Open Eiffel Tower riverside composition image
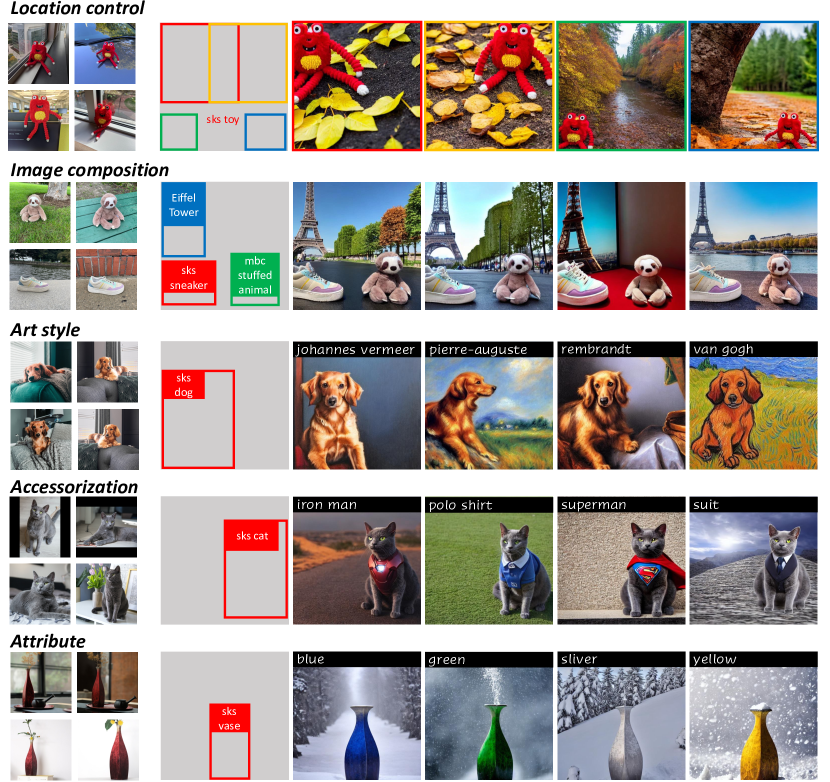830x782 pixels. click(x=753, y=246)
